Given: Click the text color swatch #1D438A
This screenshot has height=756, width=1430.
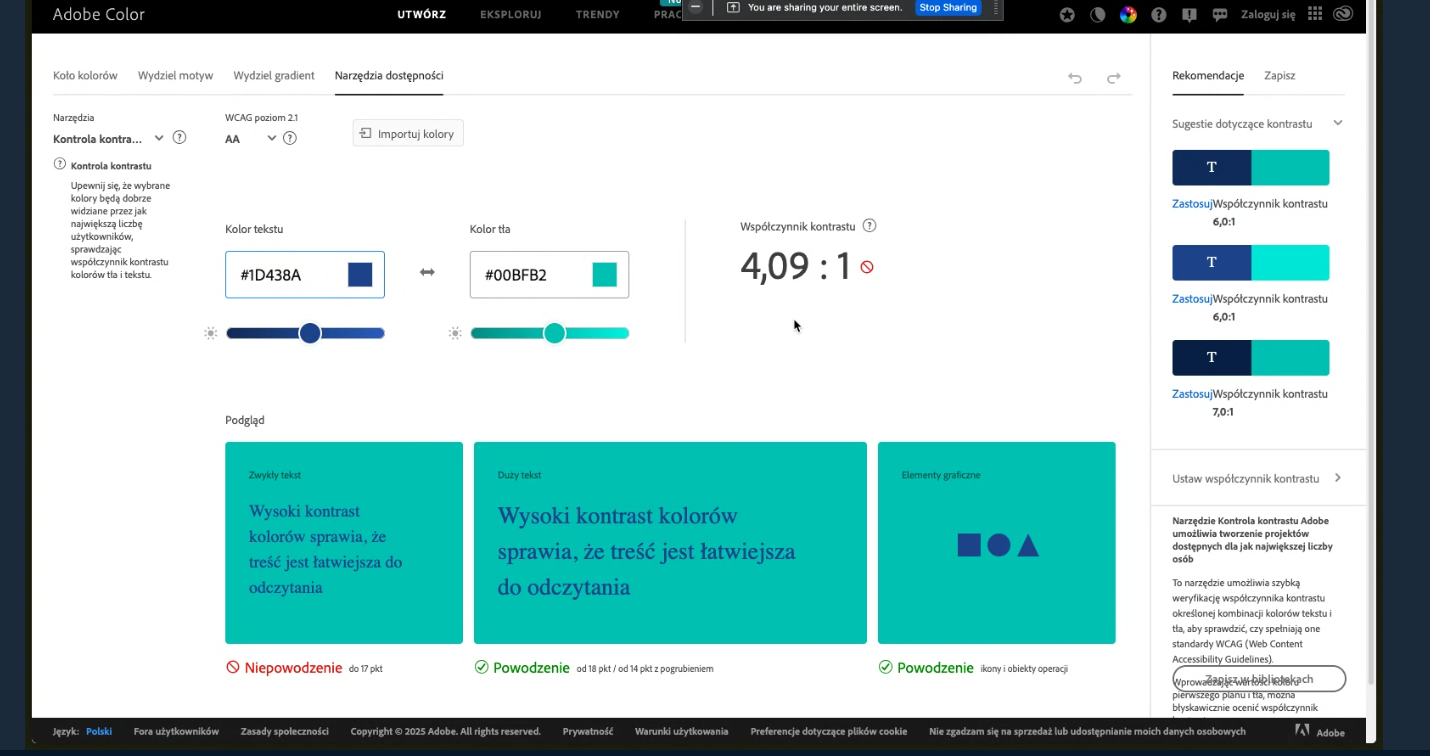Looking at the screenshot, I should (x=360, y=275).
